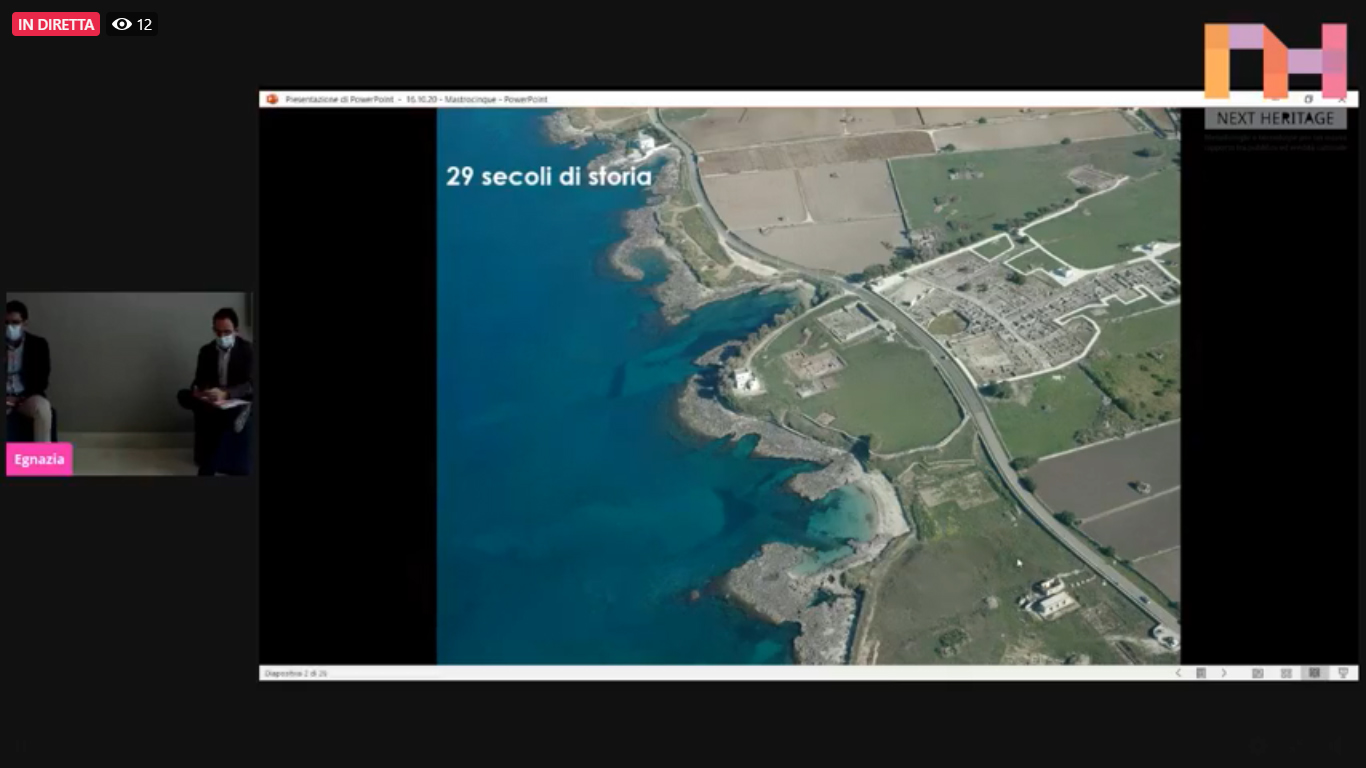Click the Next Heritage colorful logo
The image size is (1366, 768).
pos(1275,60)
